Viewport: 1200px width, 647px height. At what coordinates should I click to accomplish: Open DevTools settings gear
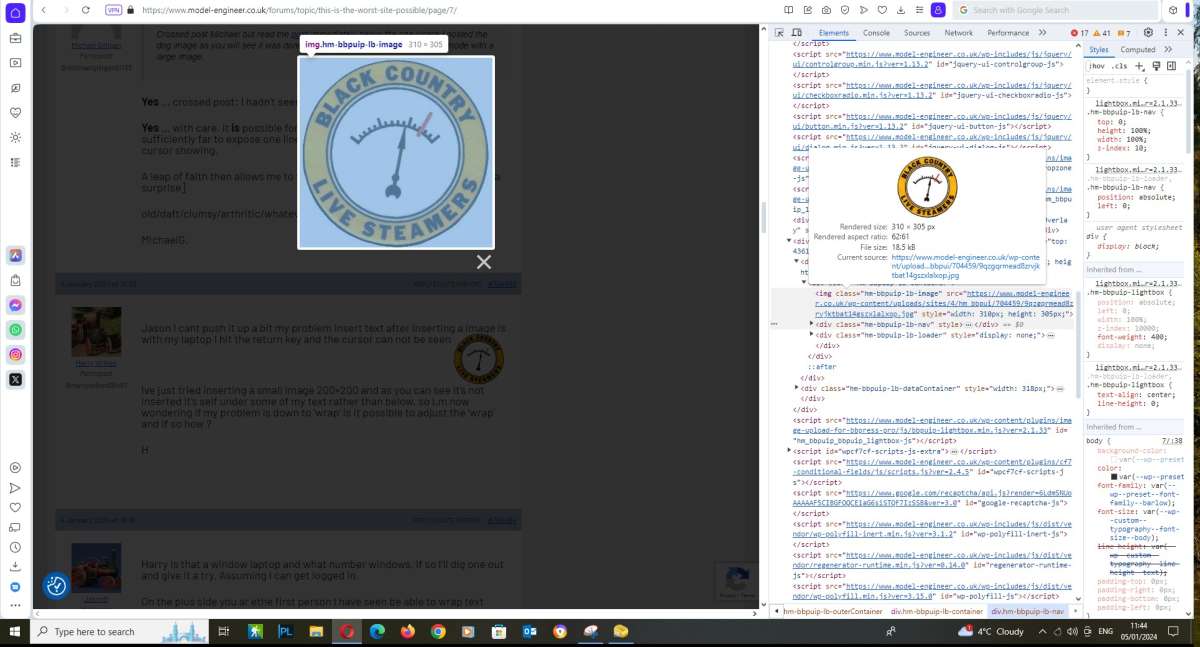click(1148, 33)
